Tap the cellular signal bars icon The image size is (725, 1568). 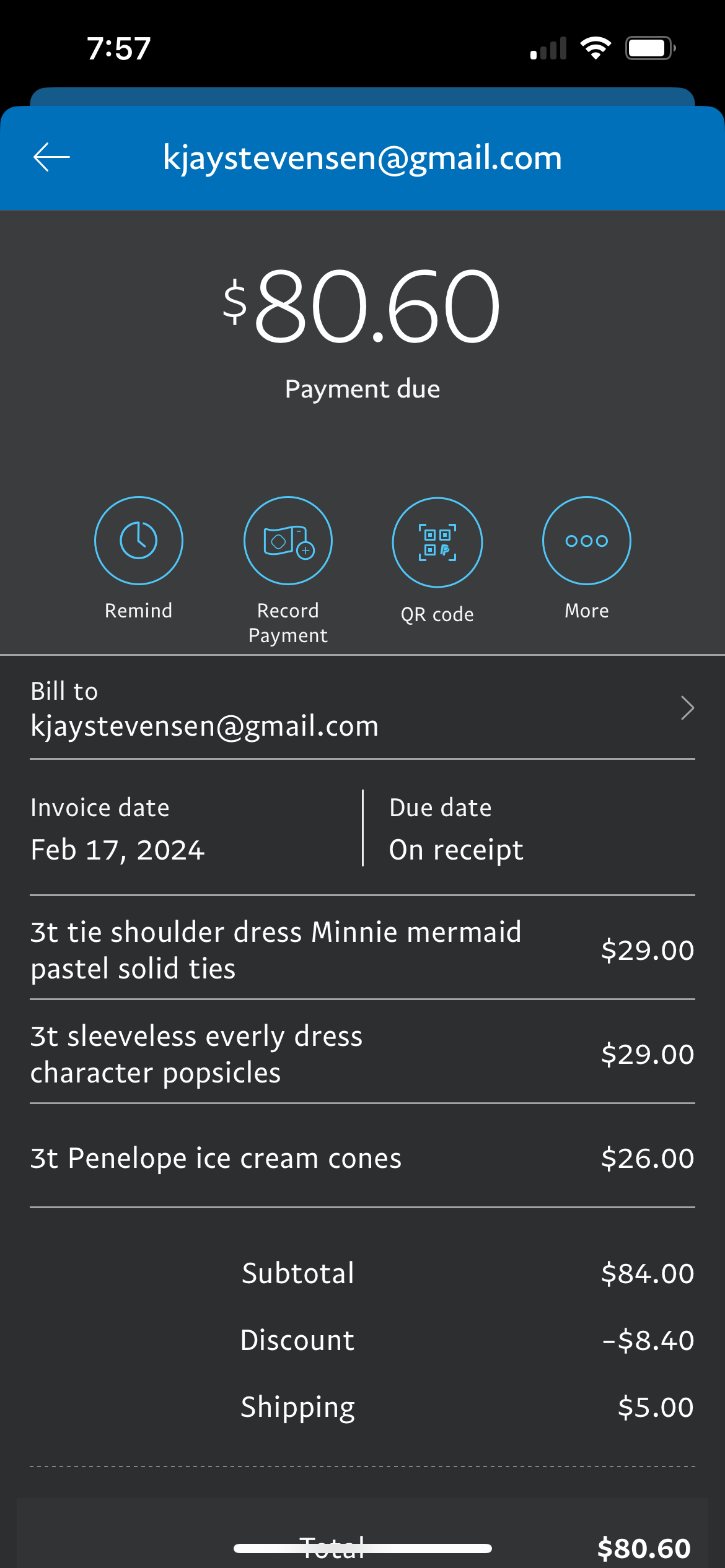pos(548,48)
